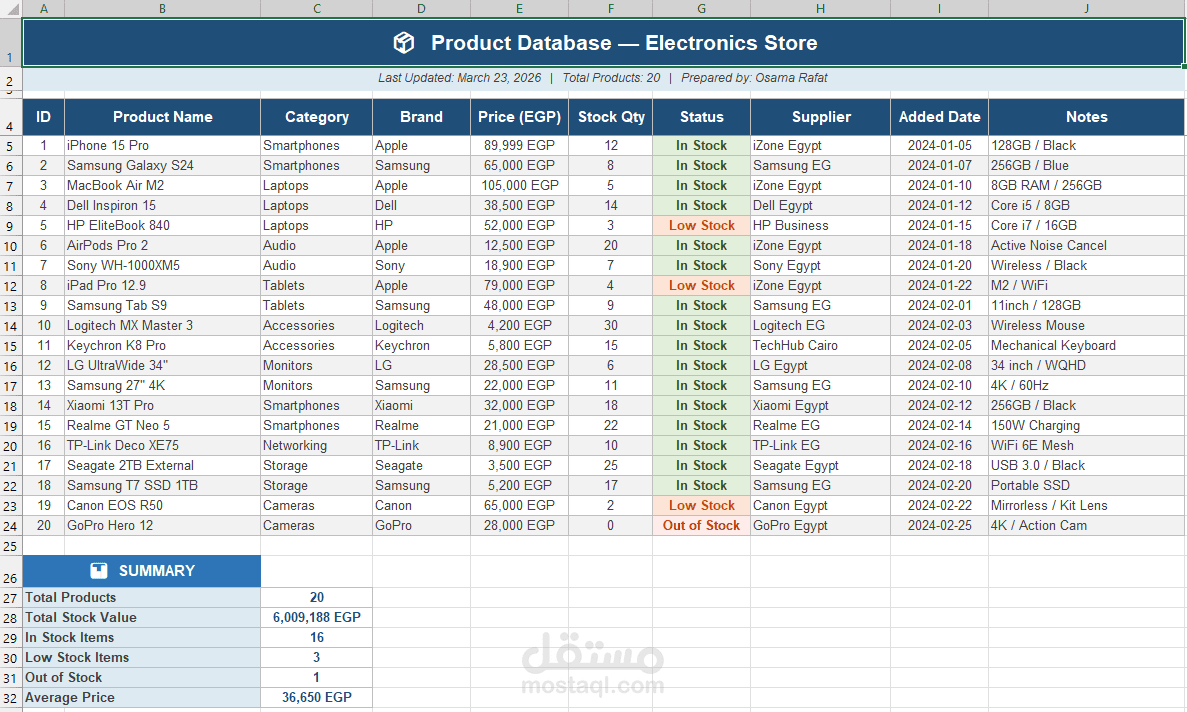Select the Sony WH-1000XM5 cell
This screenshot has width=1187, height=712.
click(x=163, y=266)
